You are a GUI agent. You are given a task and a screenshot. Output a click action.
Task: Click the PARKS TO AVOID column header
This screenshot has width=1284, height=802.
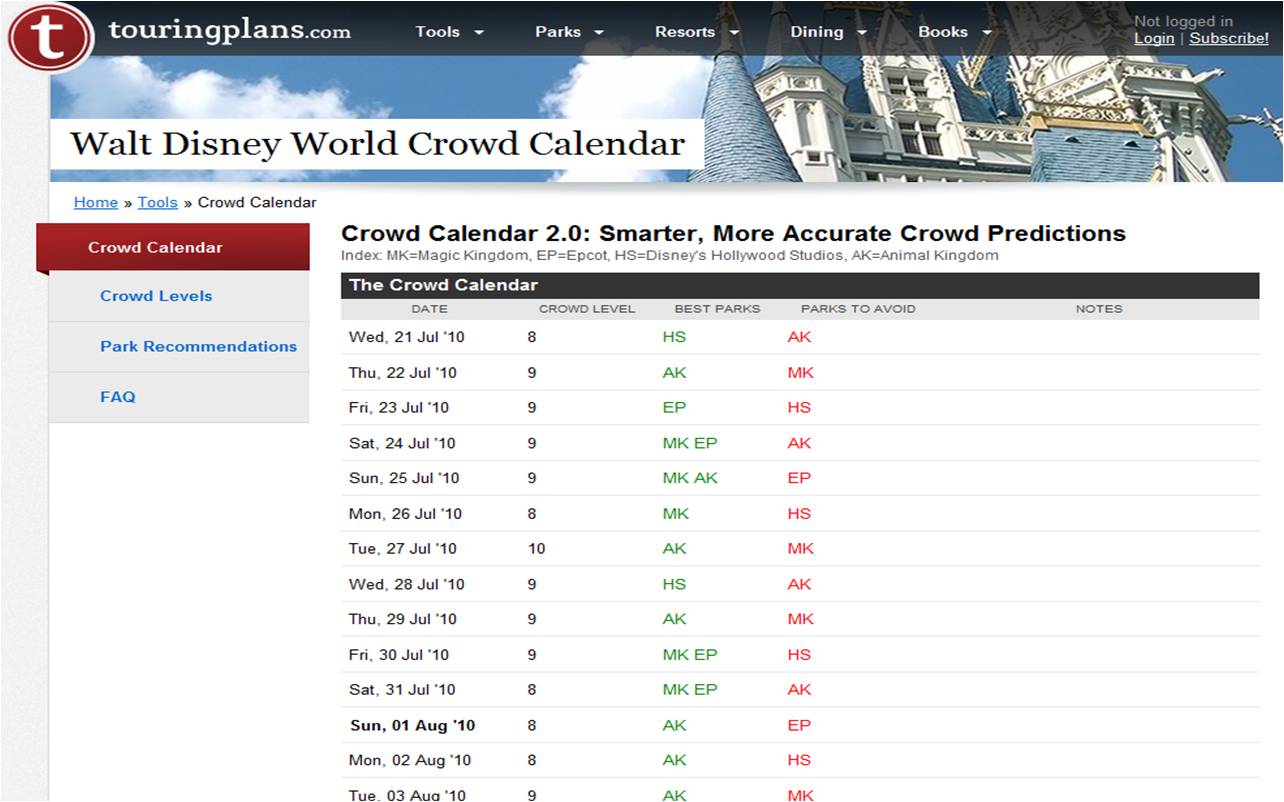click(x=858, y=309)
